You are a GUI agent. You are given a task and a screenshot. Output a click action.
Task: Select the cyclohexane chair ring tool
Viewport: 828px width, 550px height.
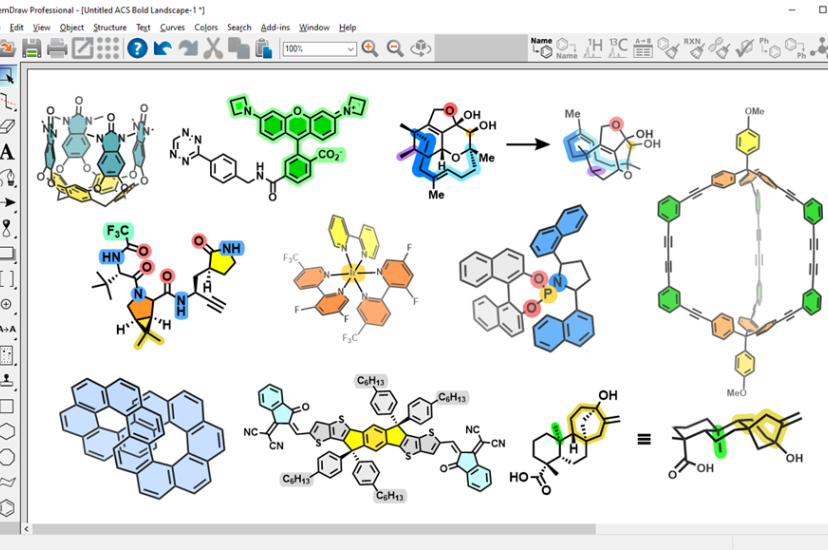(x=7, y=481)
